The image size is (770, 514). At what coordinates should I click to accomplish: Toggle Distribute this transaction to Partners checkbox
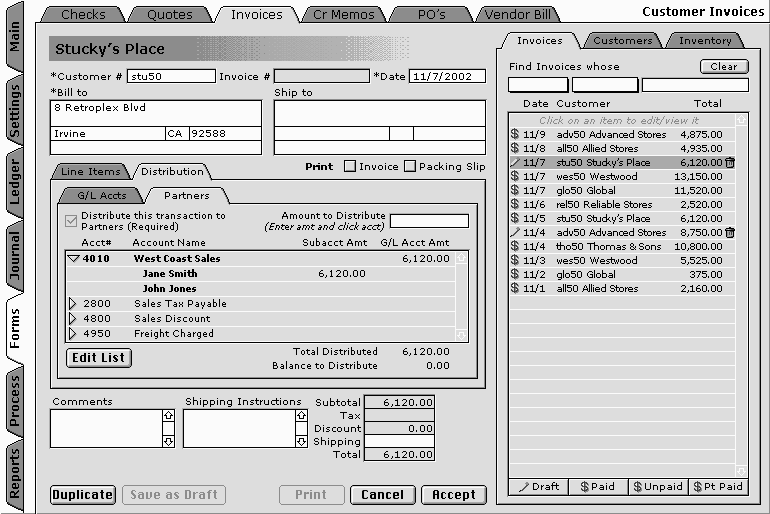(x=71, y=221)
